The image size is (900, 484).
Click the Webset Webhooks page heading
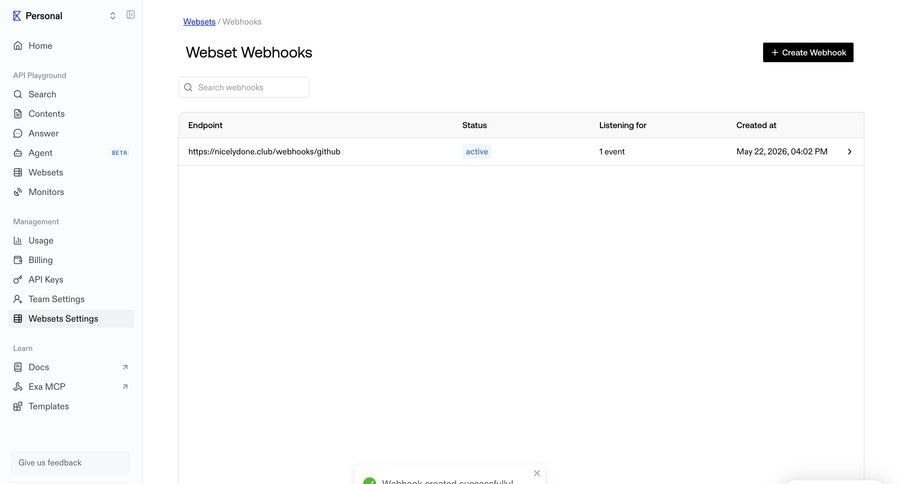(249, 52)
